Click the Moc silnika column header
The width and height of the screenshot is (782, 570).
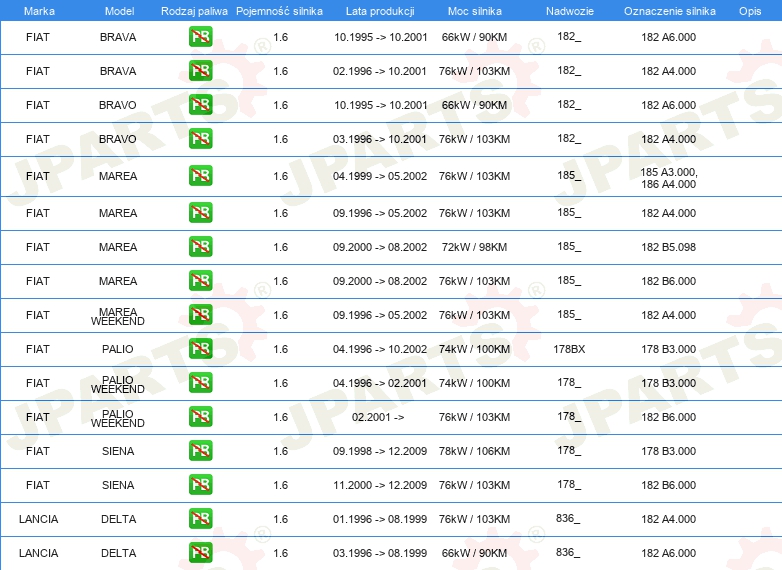[475, 11]
